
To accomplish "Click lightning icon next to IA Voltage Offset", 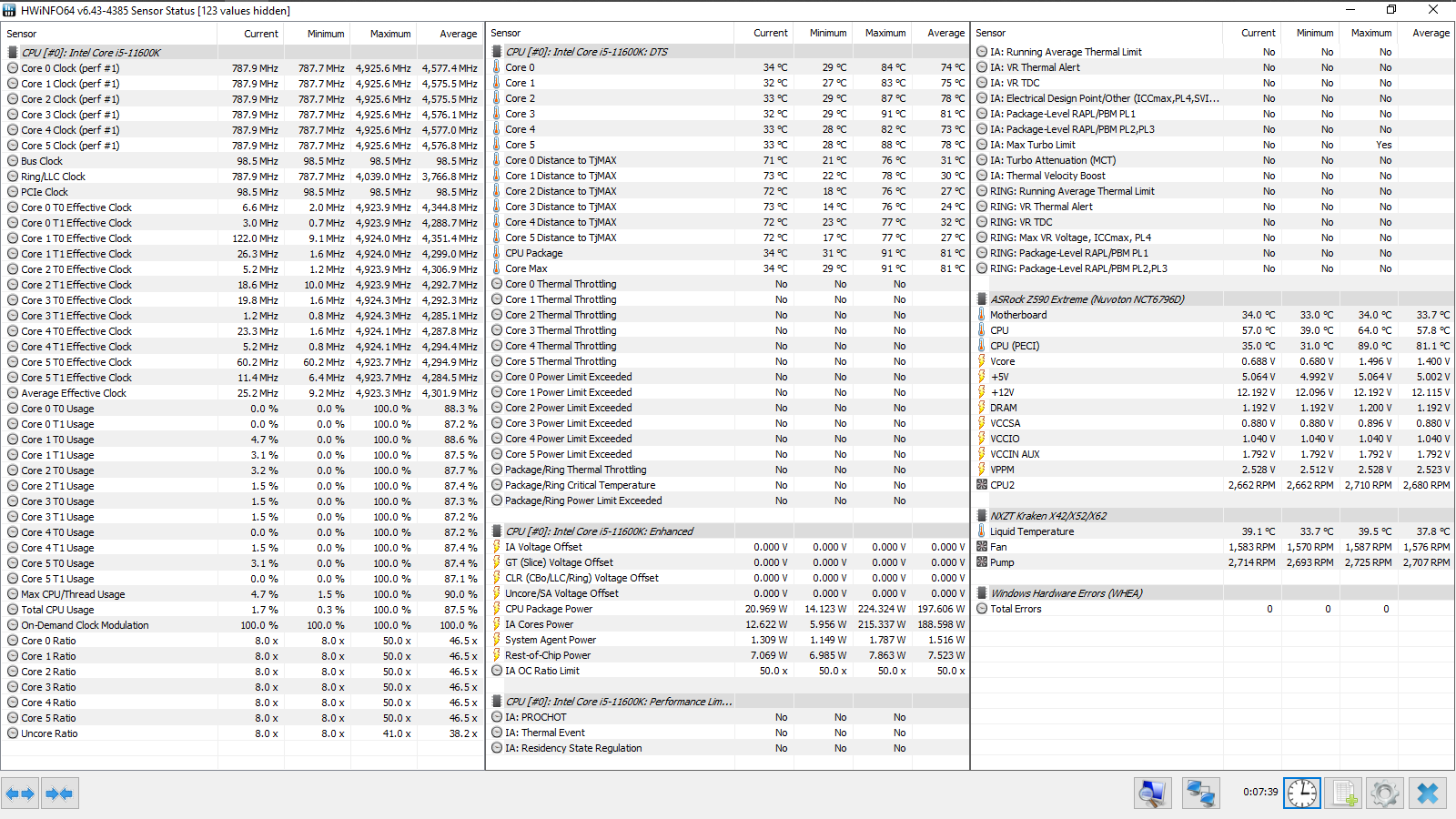I will [497, 547].
